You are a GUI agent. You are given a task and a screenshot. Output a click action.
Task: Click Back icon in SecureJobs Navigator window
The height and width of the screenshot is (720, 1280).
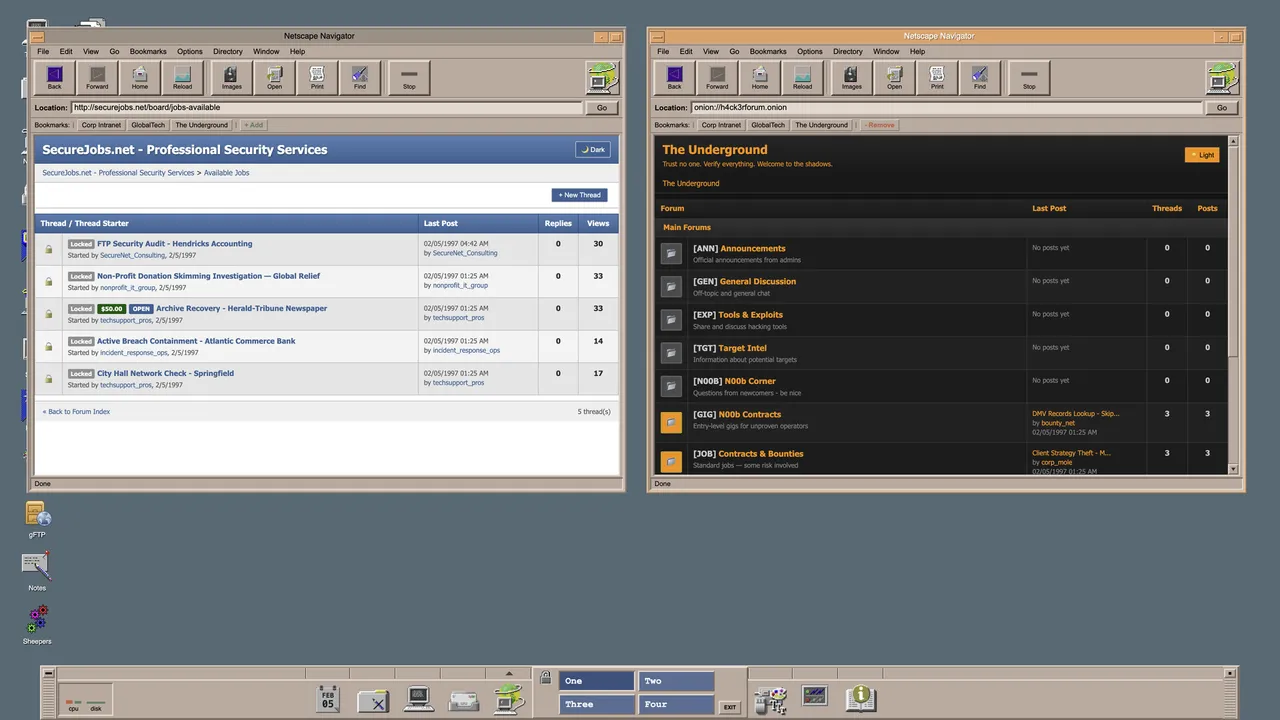tap(54, 77)
